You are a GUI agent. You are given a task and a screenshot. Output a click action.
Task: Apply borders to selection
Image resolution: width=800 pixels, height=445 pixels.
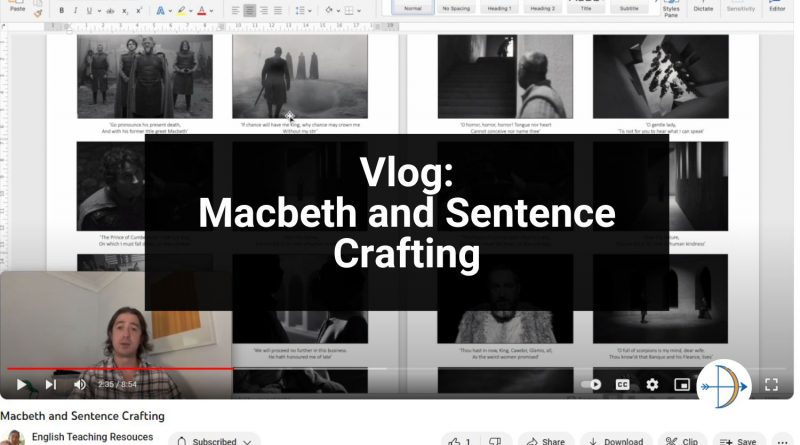pyautogui.click(x=349, y=10)
